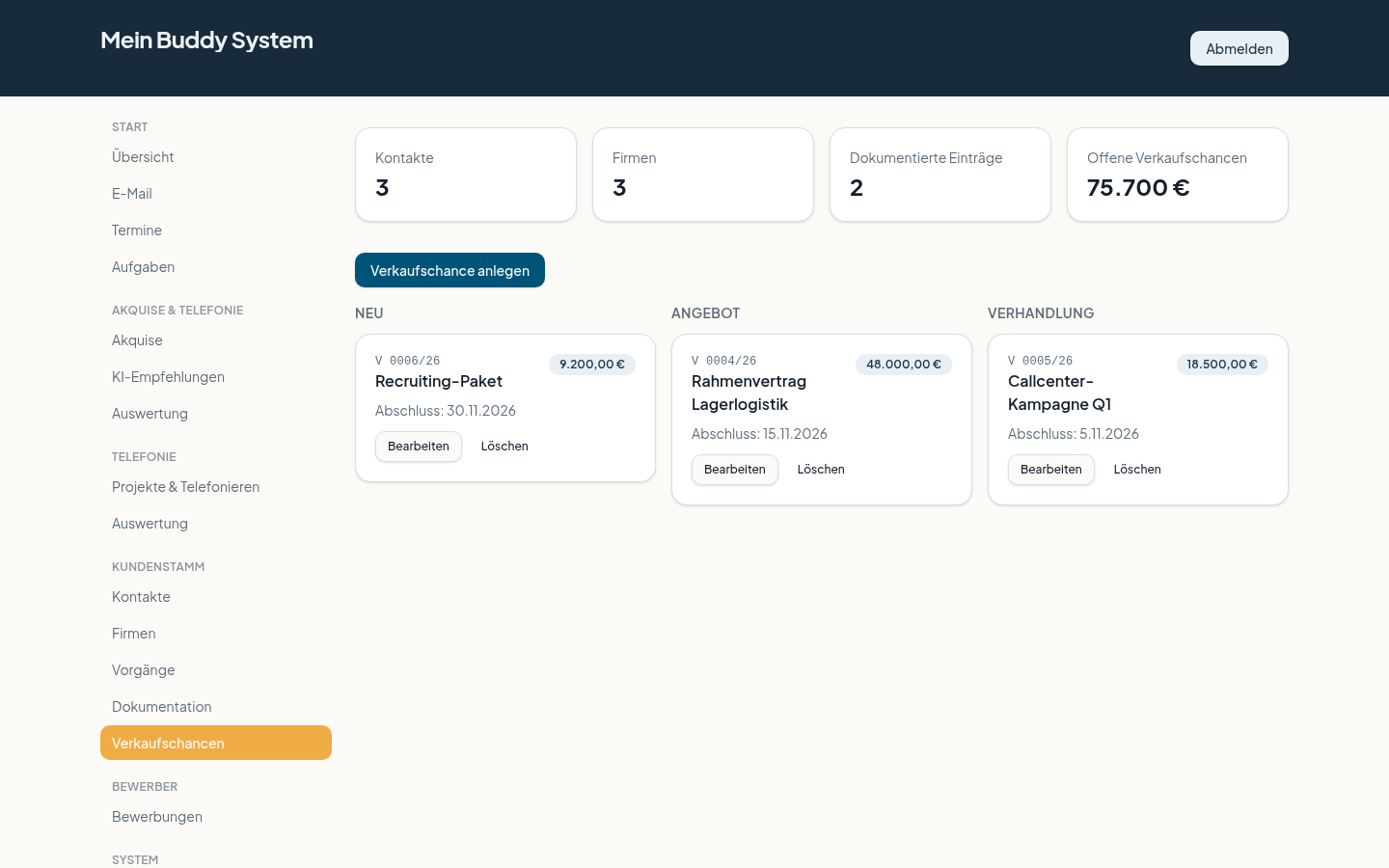The height and width of the screenshot is (868, 1389).
Task: Click the V 0005/26 reference number
Action: point(1040,361)
